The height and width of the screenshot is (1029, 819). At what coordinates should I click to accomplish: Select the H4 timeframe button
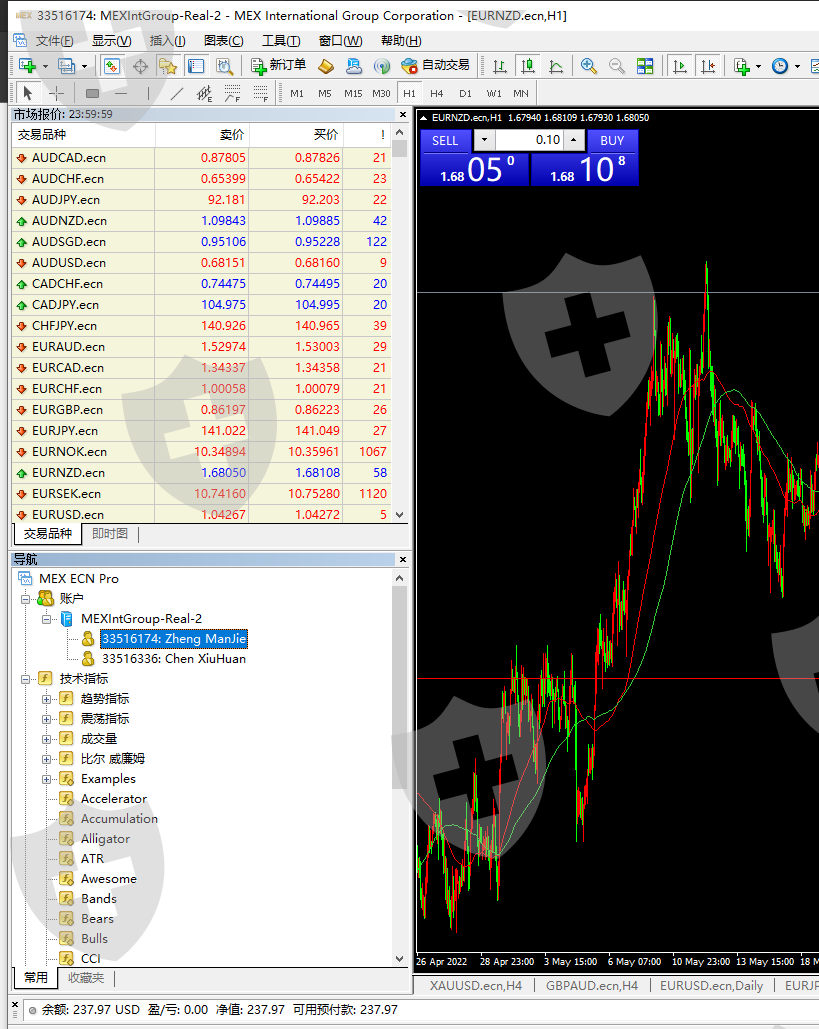point(437,93)
